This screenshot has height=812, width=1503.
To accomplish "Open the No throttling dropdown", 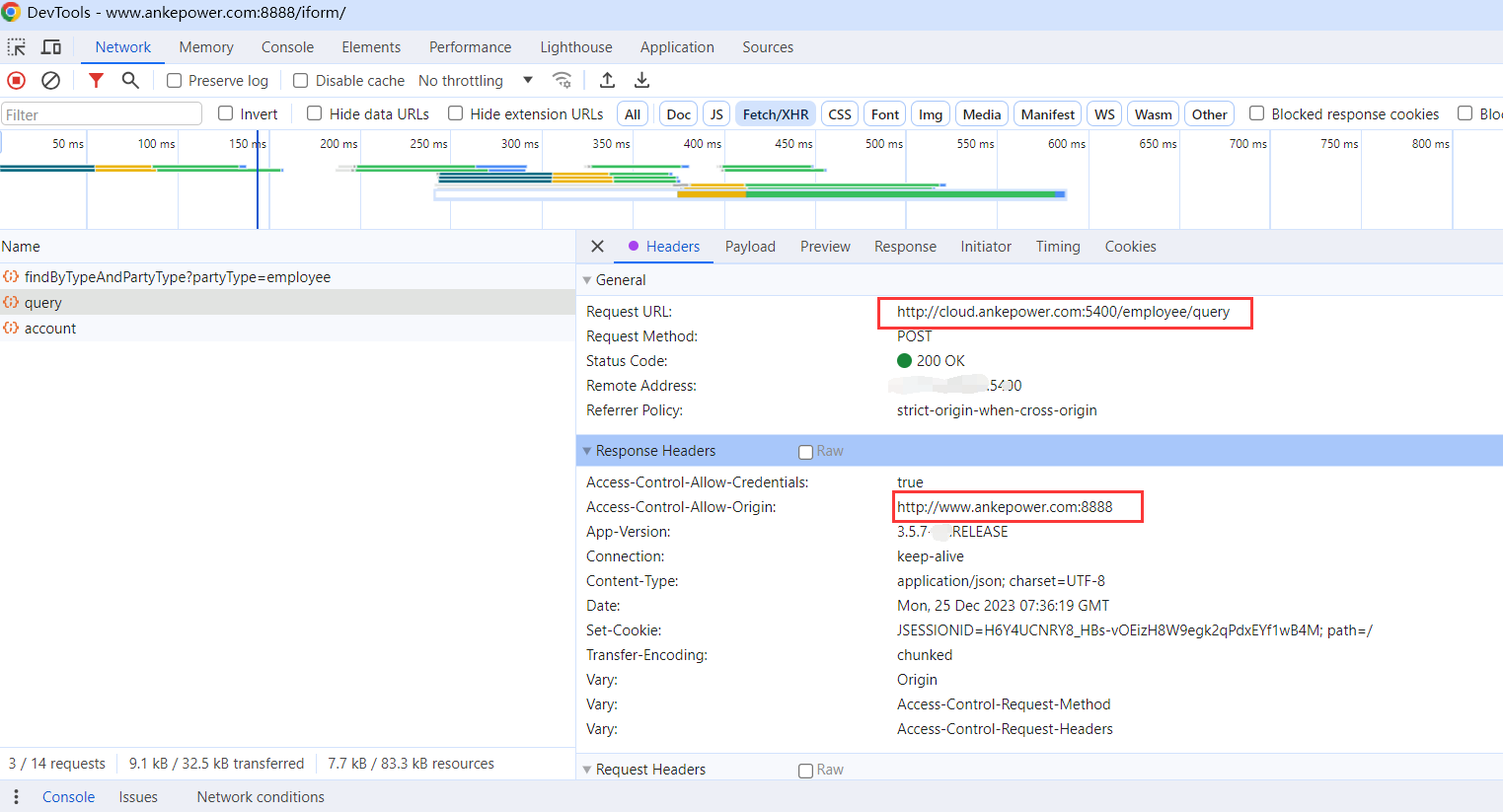I will click(475, 81).
